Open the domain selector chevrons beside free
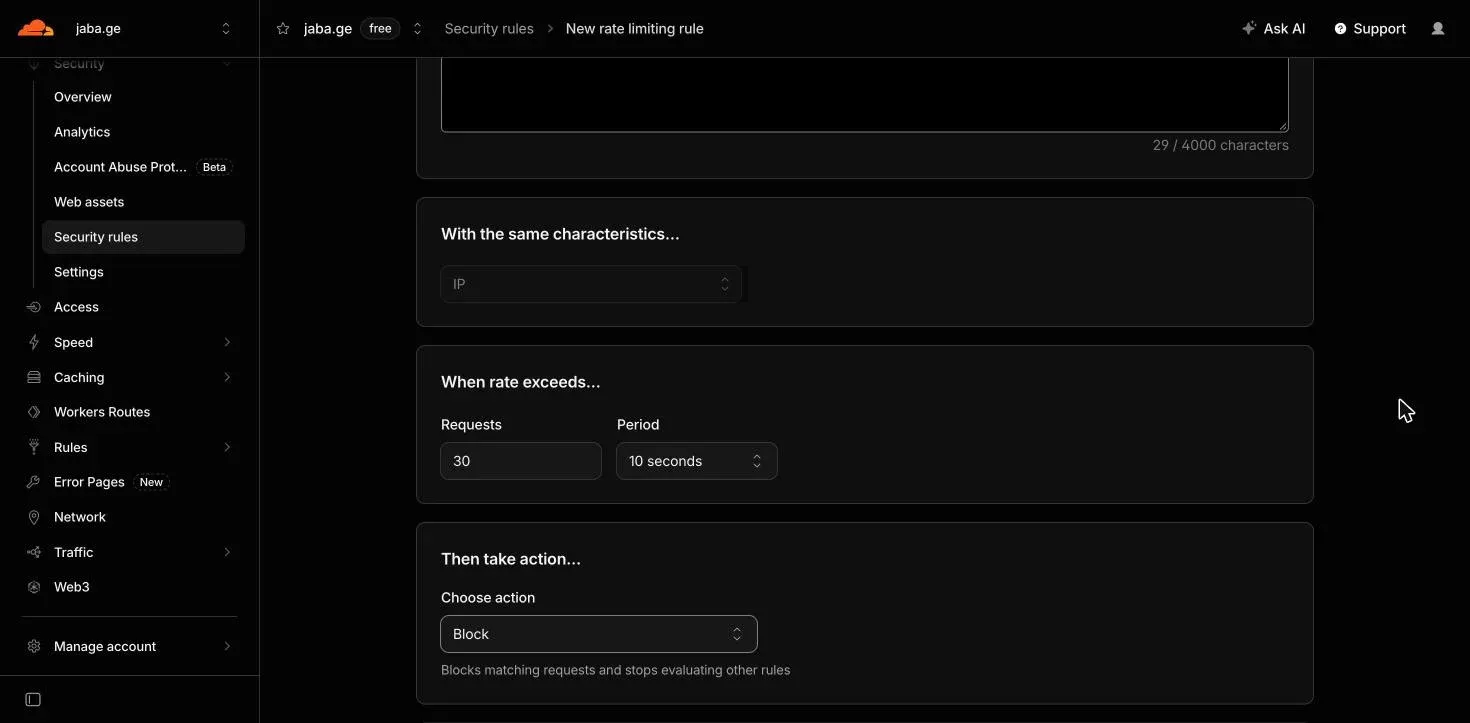Screen dimensions: 1470x723 click(x=418, y=29)
